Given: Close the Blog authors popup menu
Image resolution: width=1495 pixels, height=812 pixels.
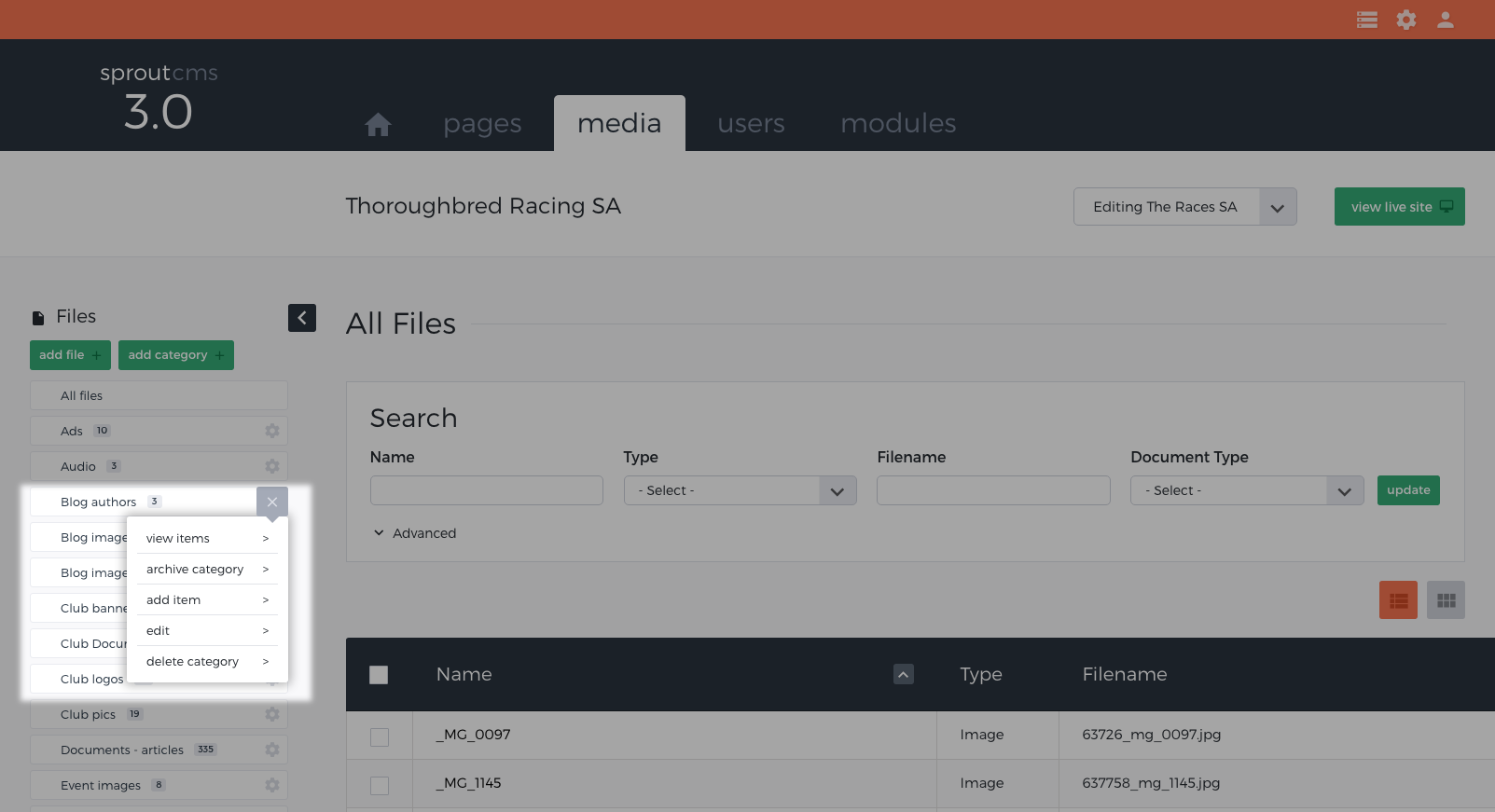Looking at the screenshot, I should click(x=272, y=502).
